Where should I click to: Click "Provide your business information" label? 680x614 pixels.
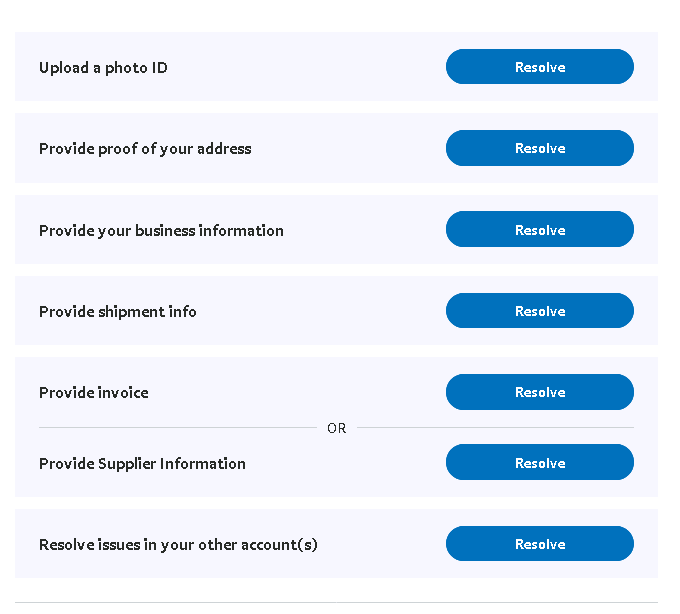tap(161, 231)
